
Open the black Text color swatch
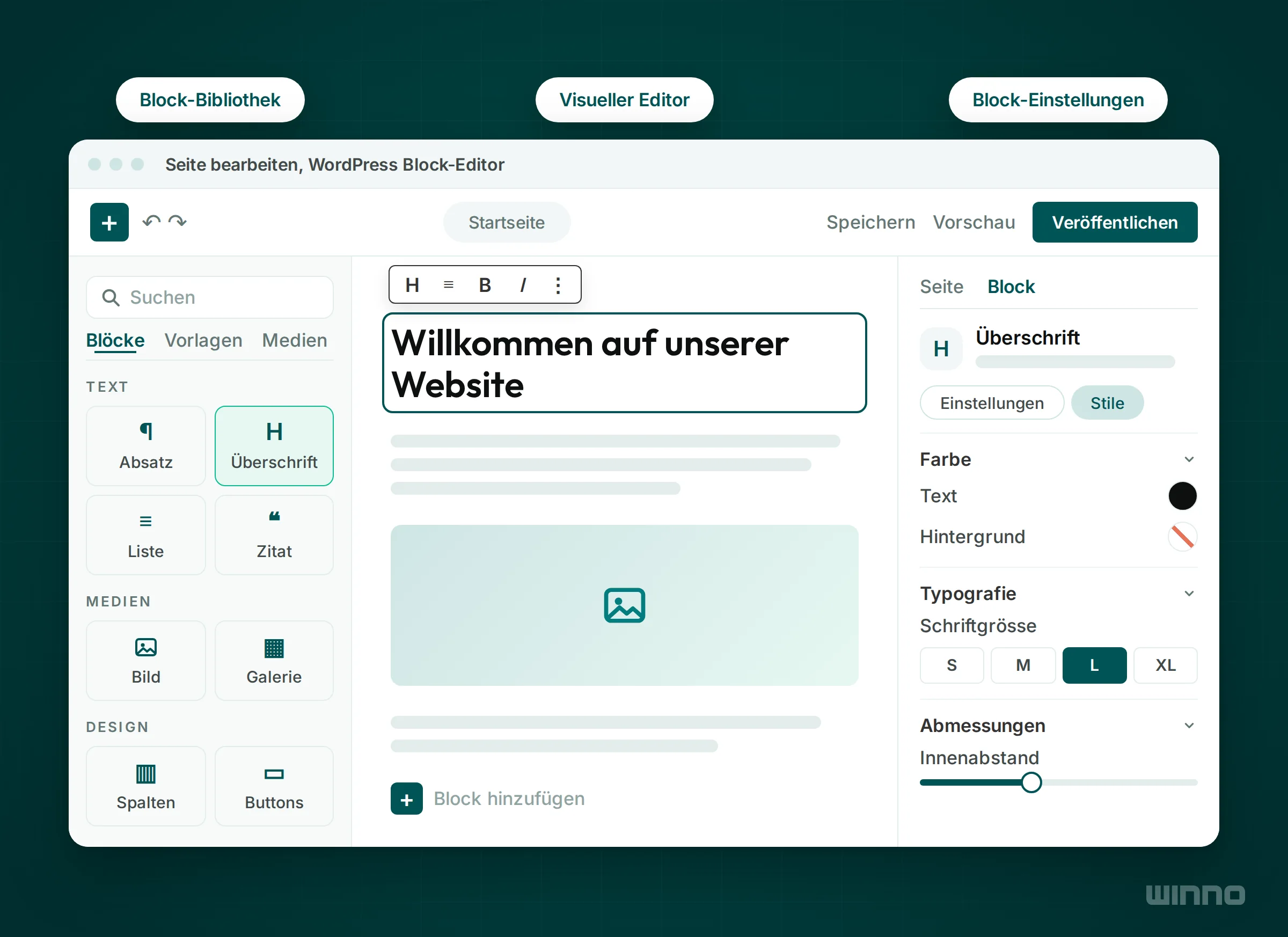1182,496
